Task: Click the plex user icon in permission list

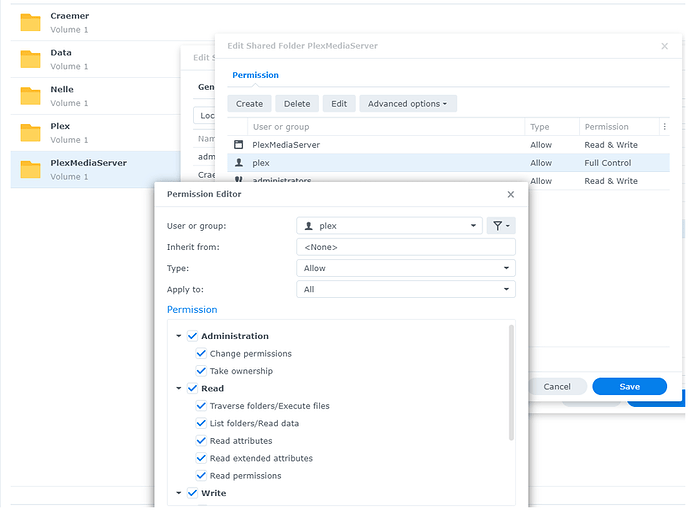Action: (x=239, y=163)
